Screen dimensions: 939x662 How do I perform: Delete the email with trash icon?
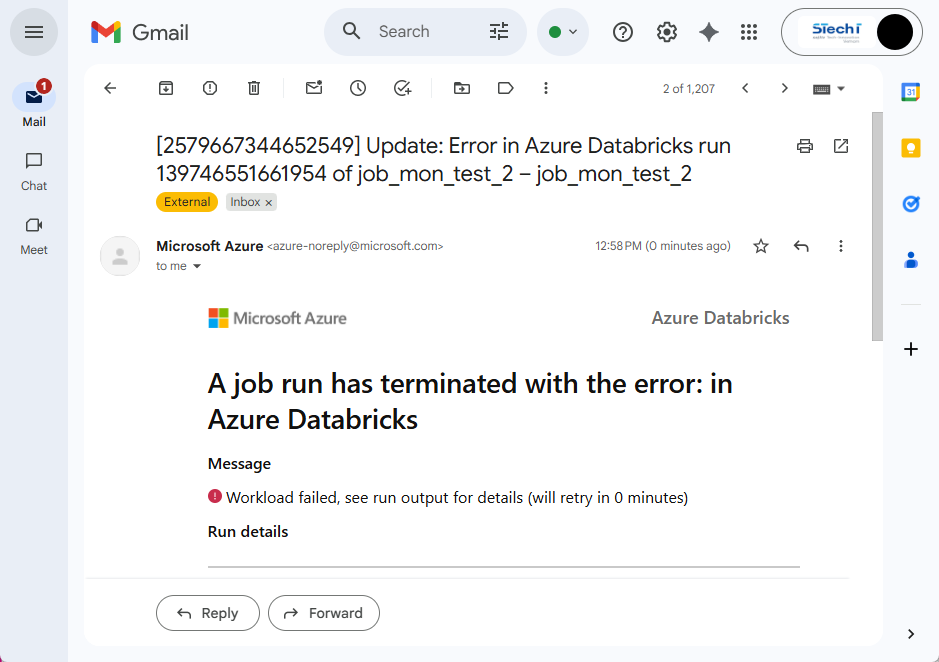tap(254, 88)
